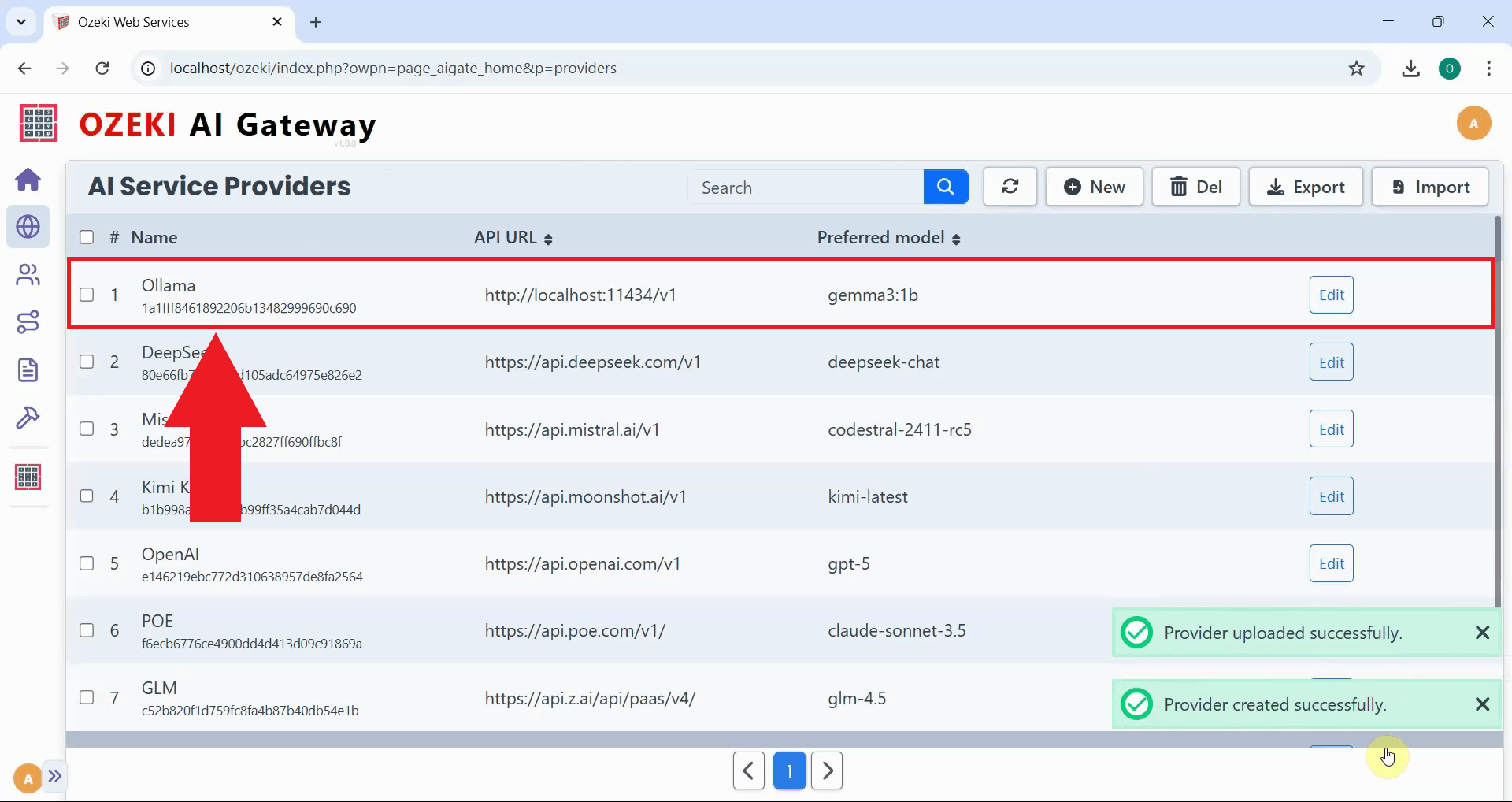Open the document icon in sidebar
This screenshot has width=1512, height=802.
28,369
